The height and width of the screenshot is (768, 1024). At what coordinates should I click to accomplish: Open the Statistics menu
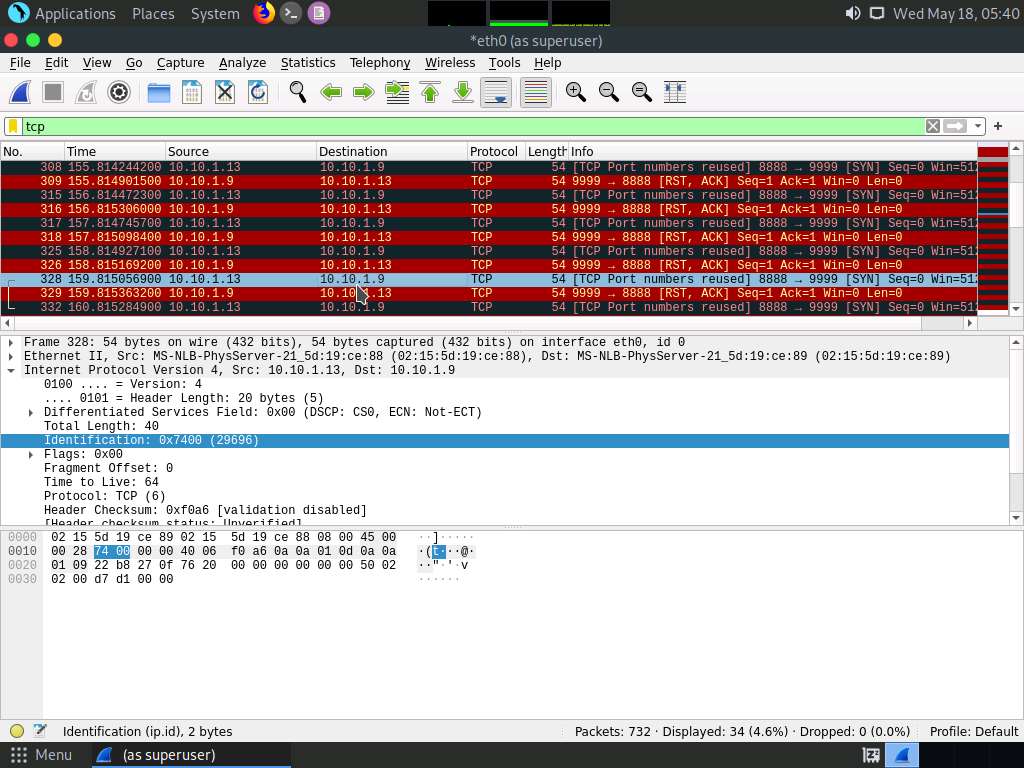point(307,62)
